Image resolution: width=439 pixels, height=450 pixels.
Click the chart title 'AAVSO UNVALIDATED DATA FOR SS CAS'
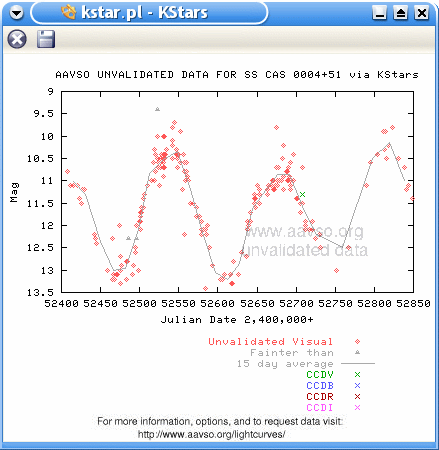click(170, 74)
